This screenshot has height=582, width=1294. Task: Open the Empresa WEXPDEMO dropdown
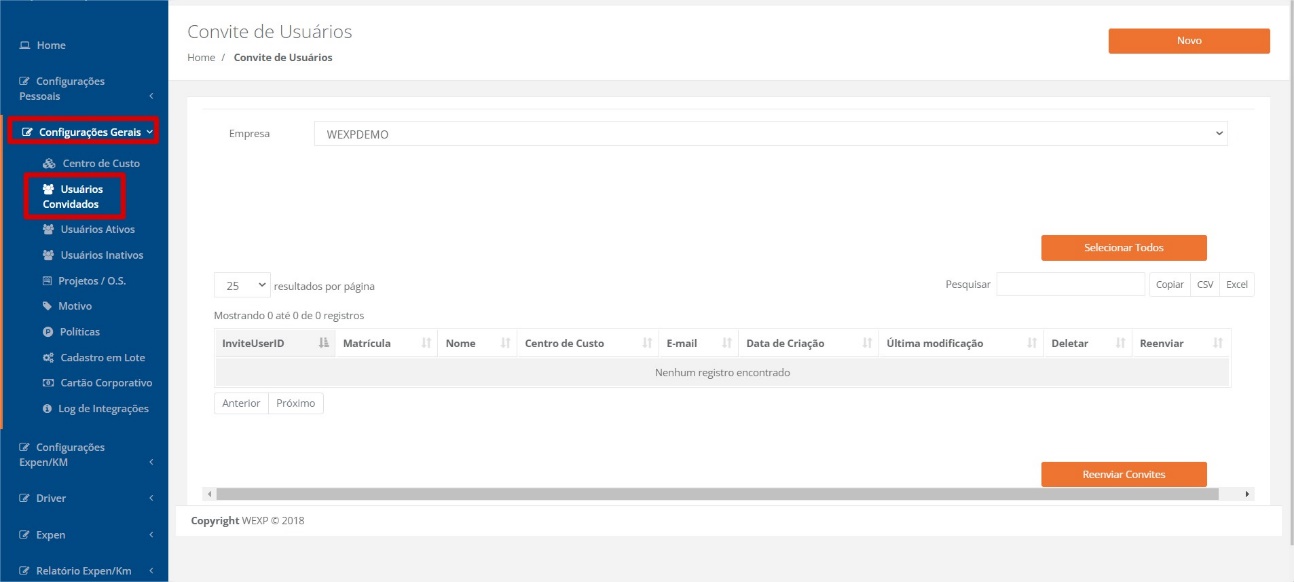(x=770, y=134)
